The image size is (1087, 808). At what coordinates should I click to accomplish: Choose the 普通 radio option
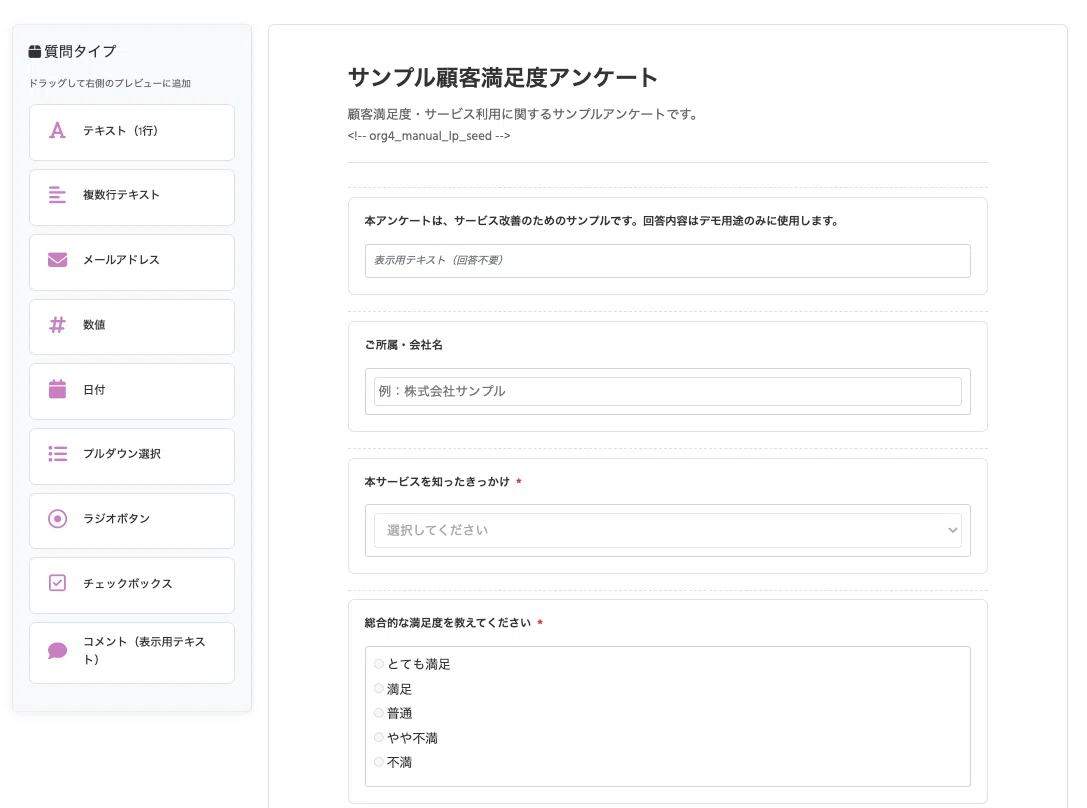pos(379,712)
